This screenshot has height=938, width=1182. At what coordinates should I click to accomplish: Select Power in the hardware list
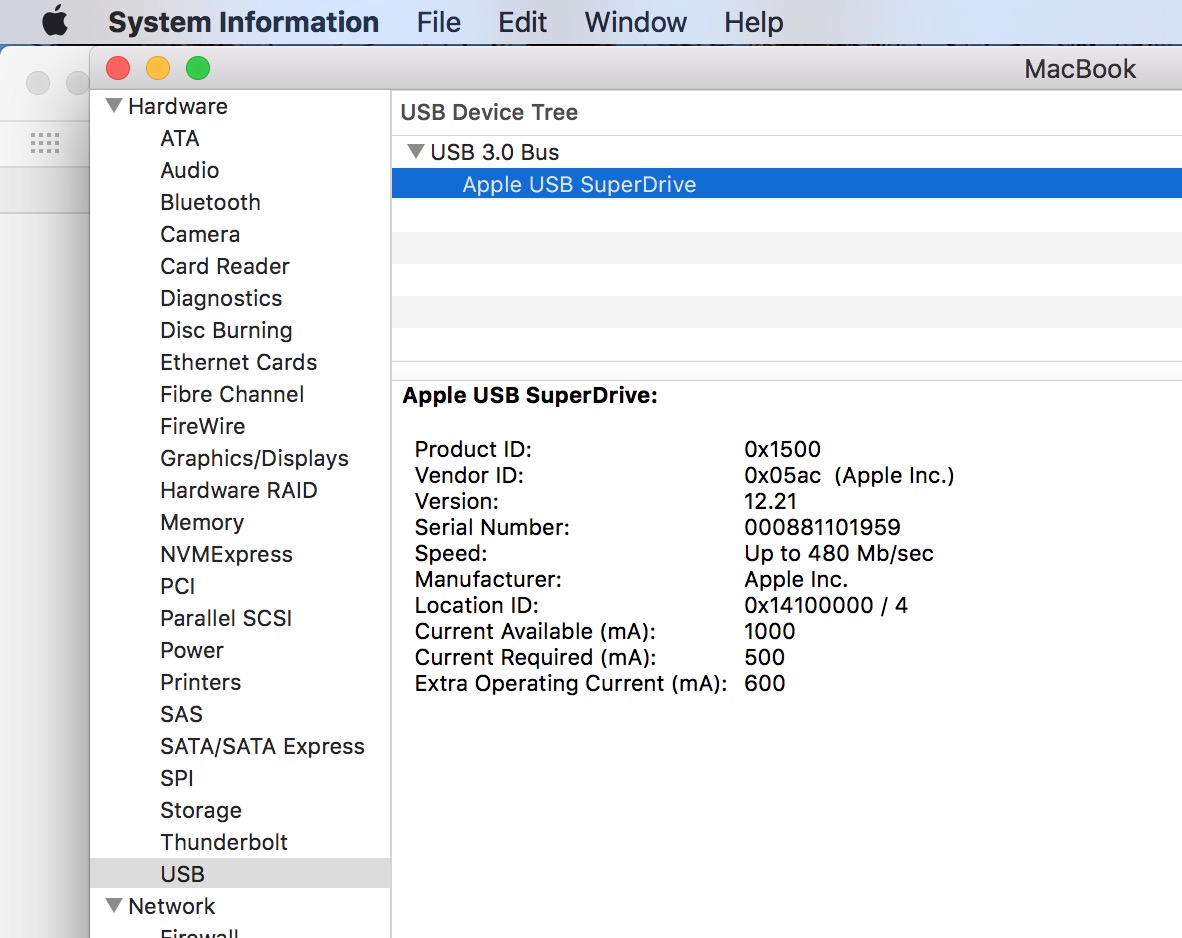(192, 650)
